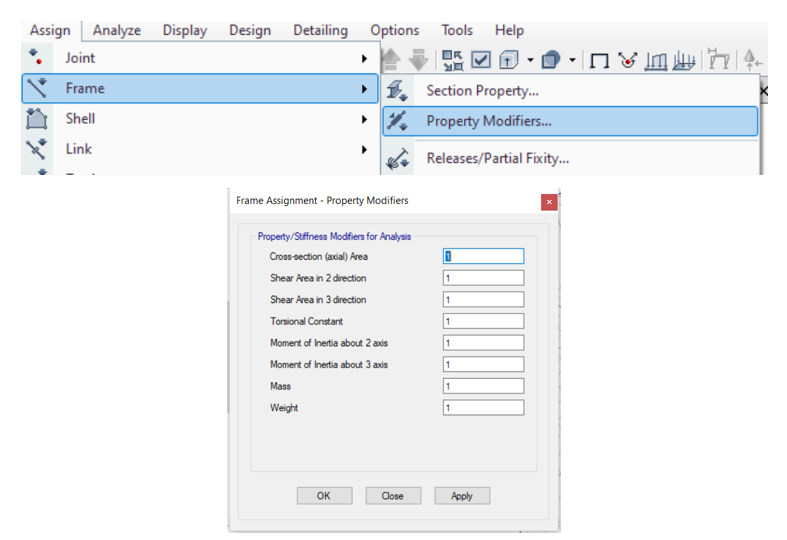Expand the Joint submenu arrow
Image resolution: width=787 pixels, height=540 pixels.
tap(364, 59)
